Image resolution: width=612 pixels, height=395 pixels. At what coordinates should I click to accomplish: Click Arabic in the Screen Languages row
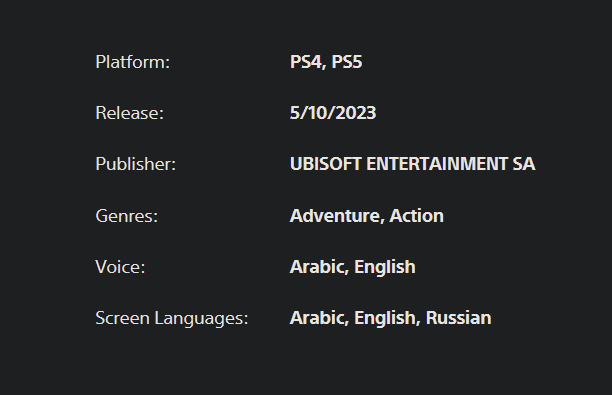tap(317, 318)
